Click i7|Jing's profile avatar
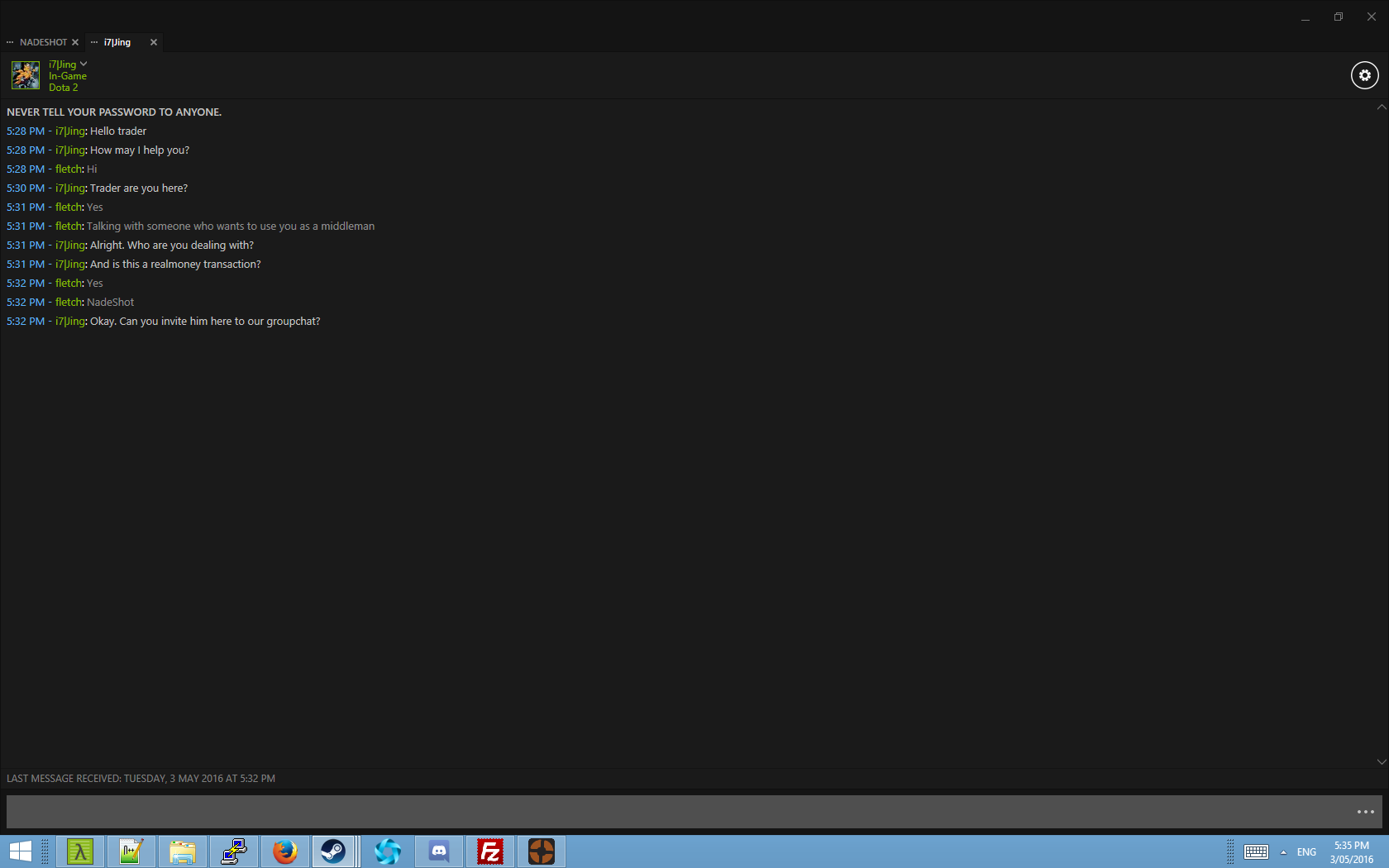 [26, 75]
